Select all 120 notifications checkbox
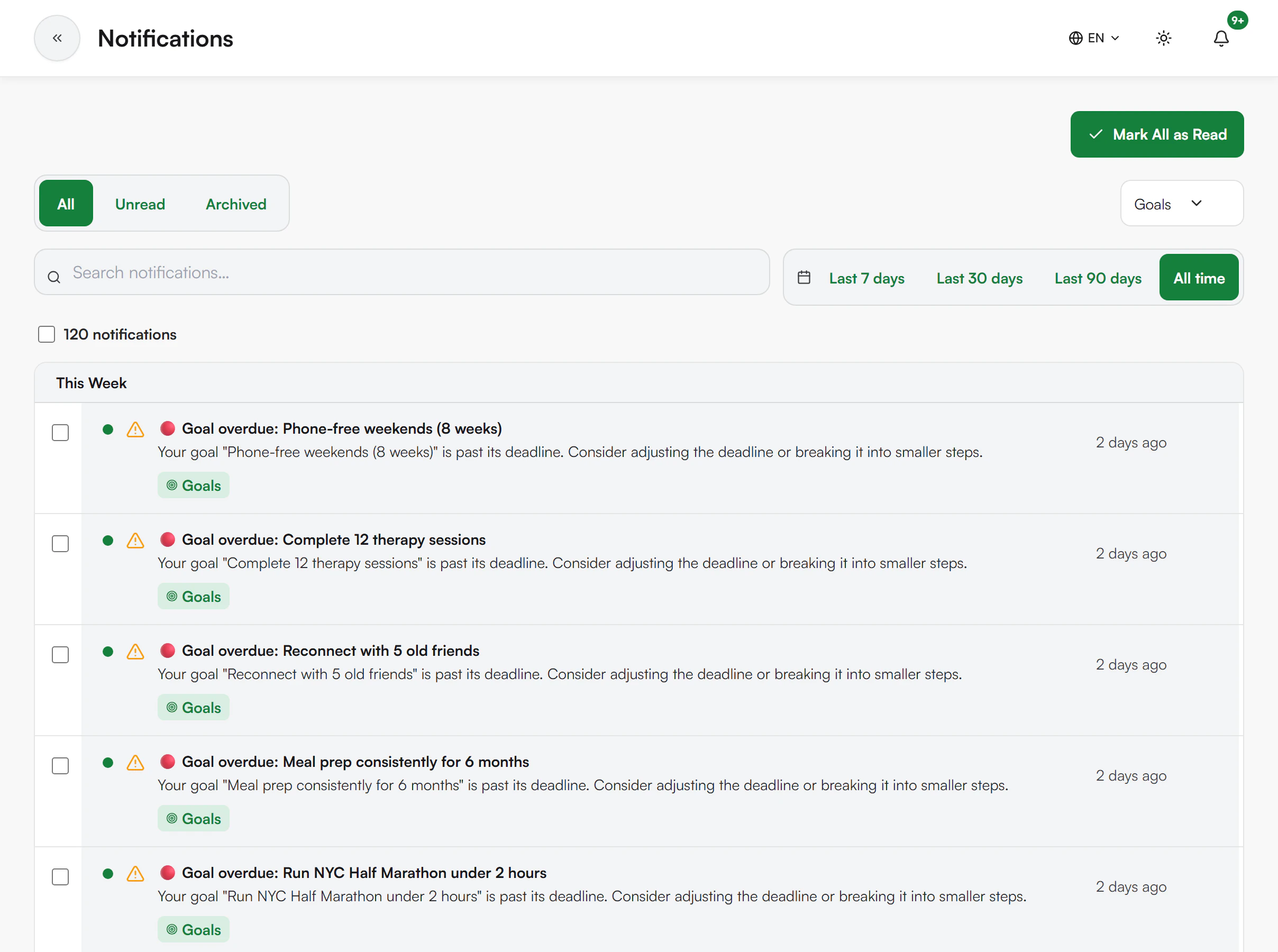 (x=47, y=334)
